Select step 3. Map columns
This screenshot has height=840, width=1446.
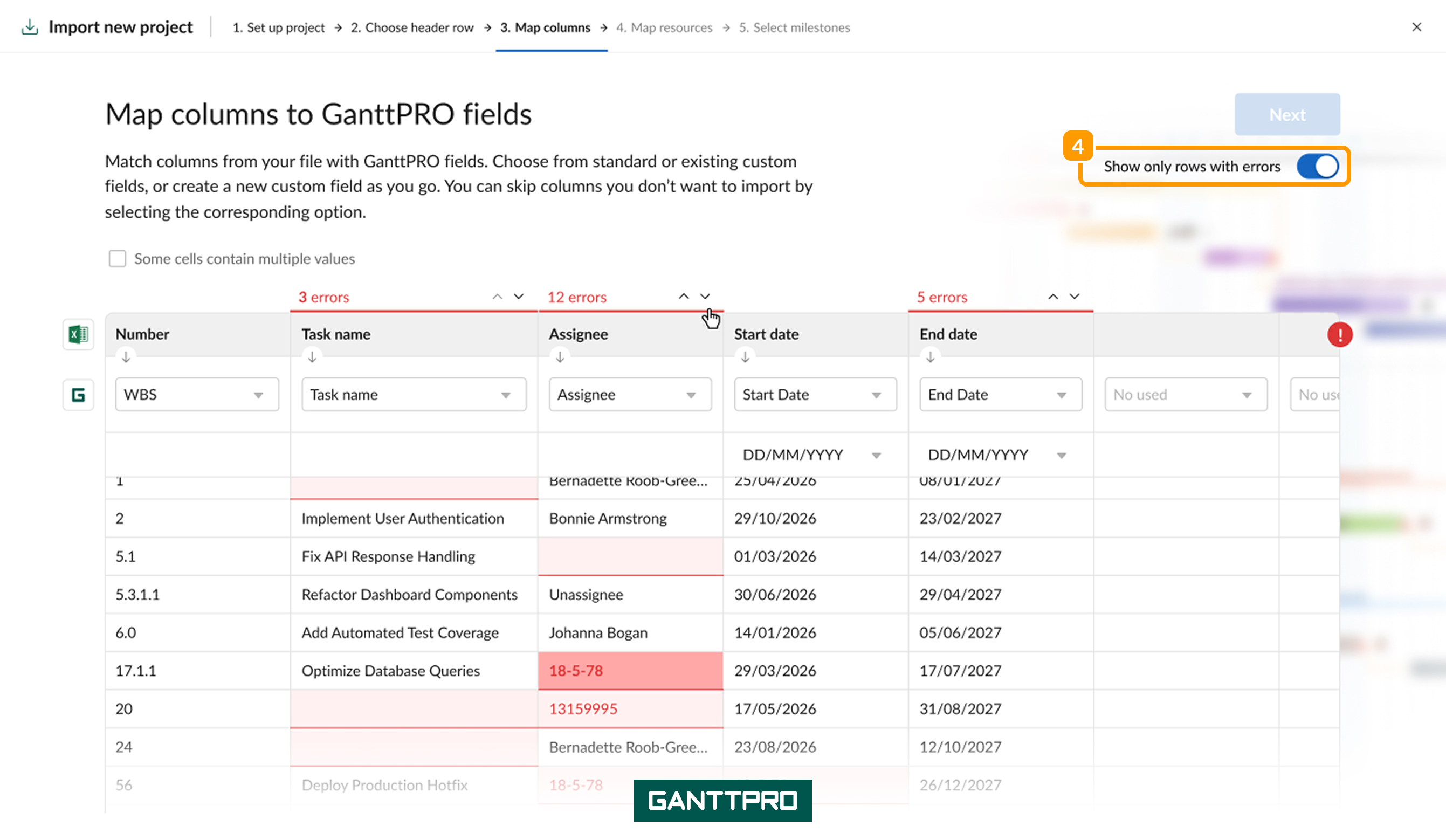pos(545,27)
